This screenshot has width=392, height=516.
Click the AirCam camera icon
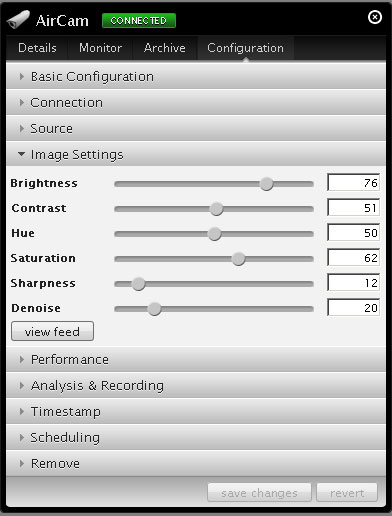coord(18,20)
